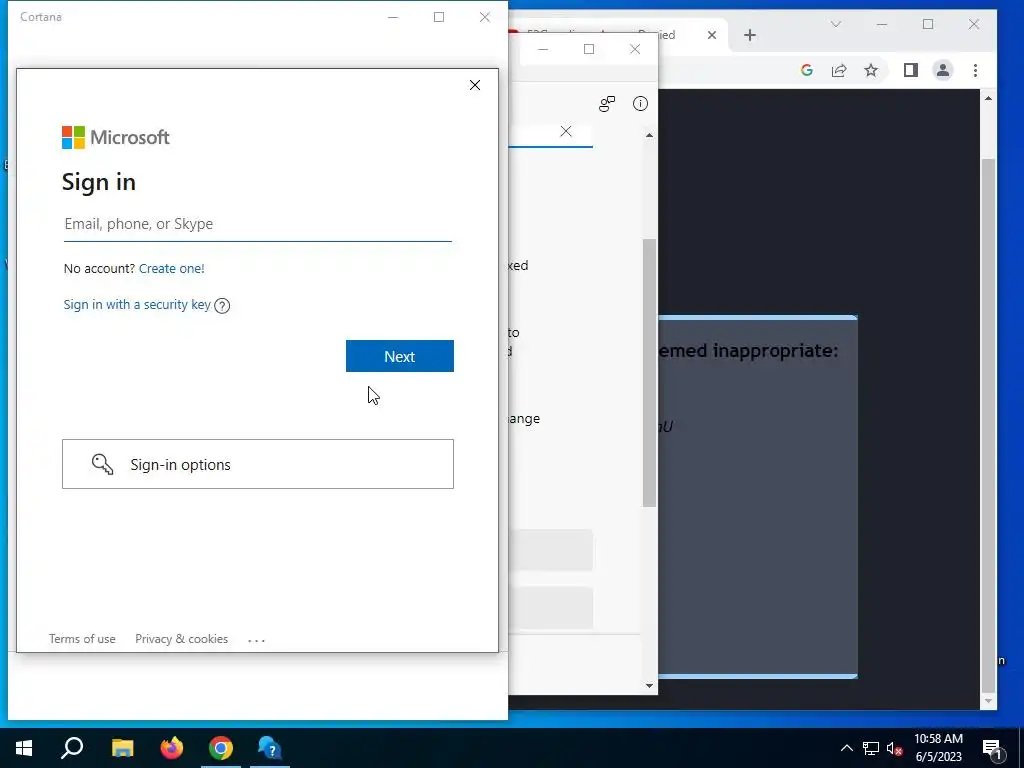Screen dimensions: 1024x768
Task: Open Sign-in options
Action: 258,464
